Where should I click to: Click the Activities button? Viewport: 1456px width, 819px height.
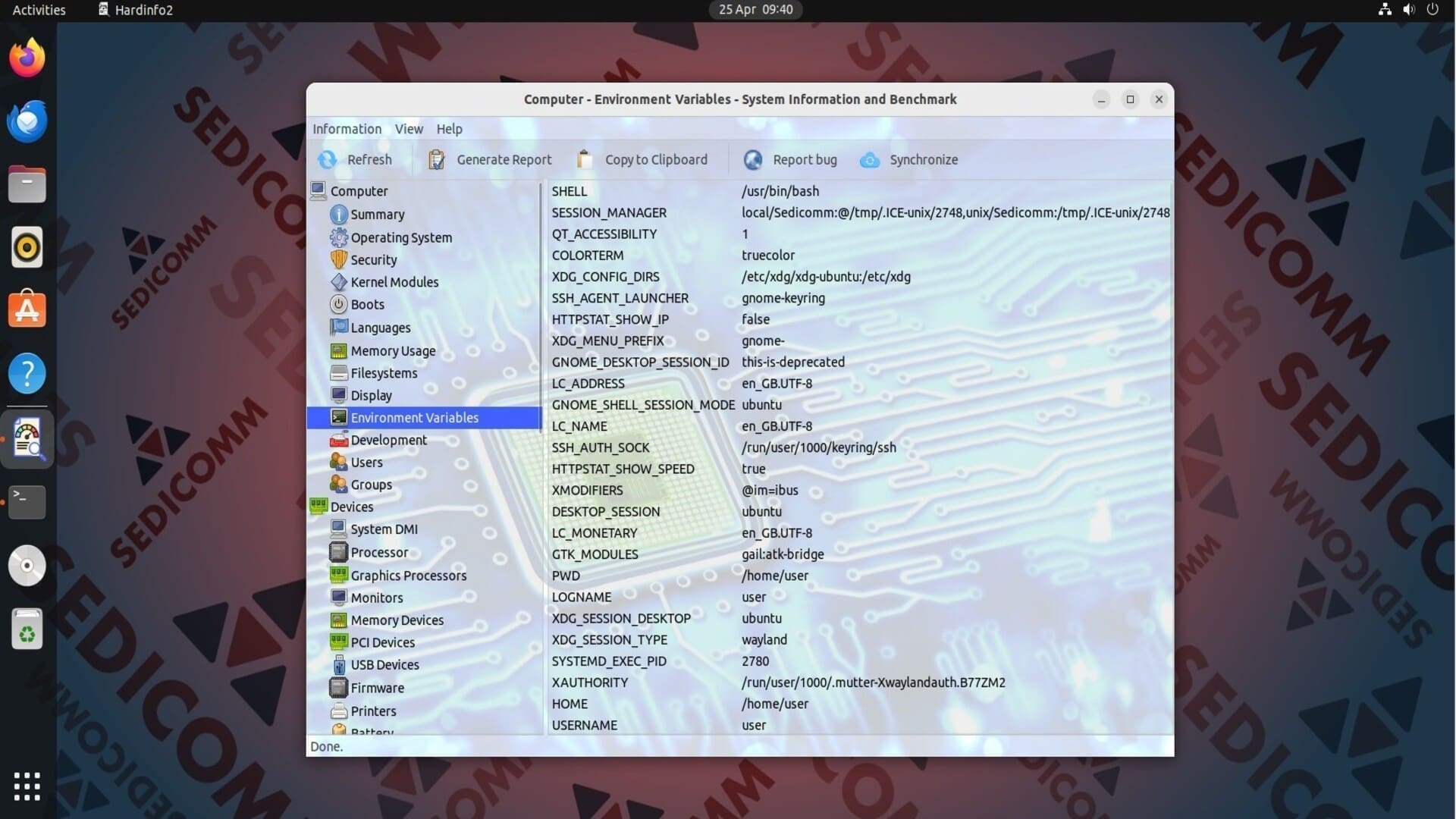39,10
